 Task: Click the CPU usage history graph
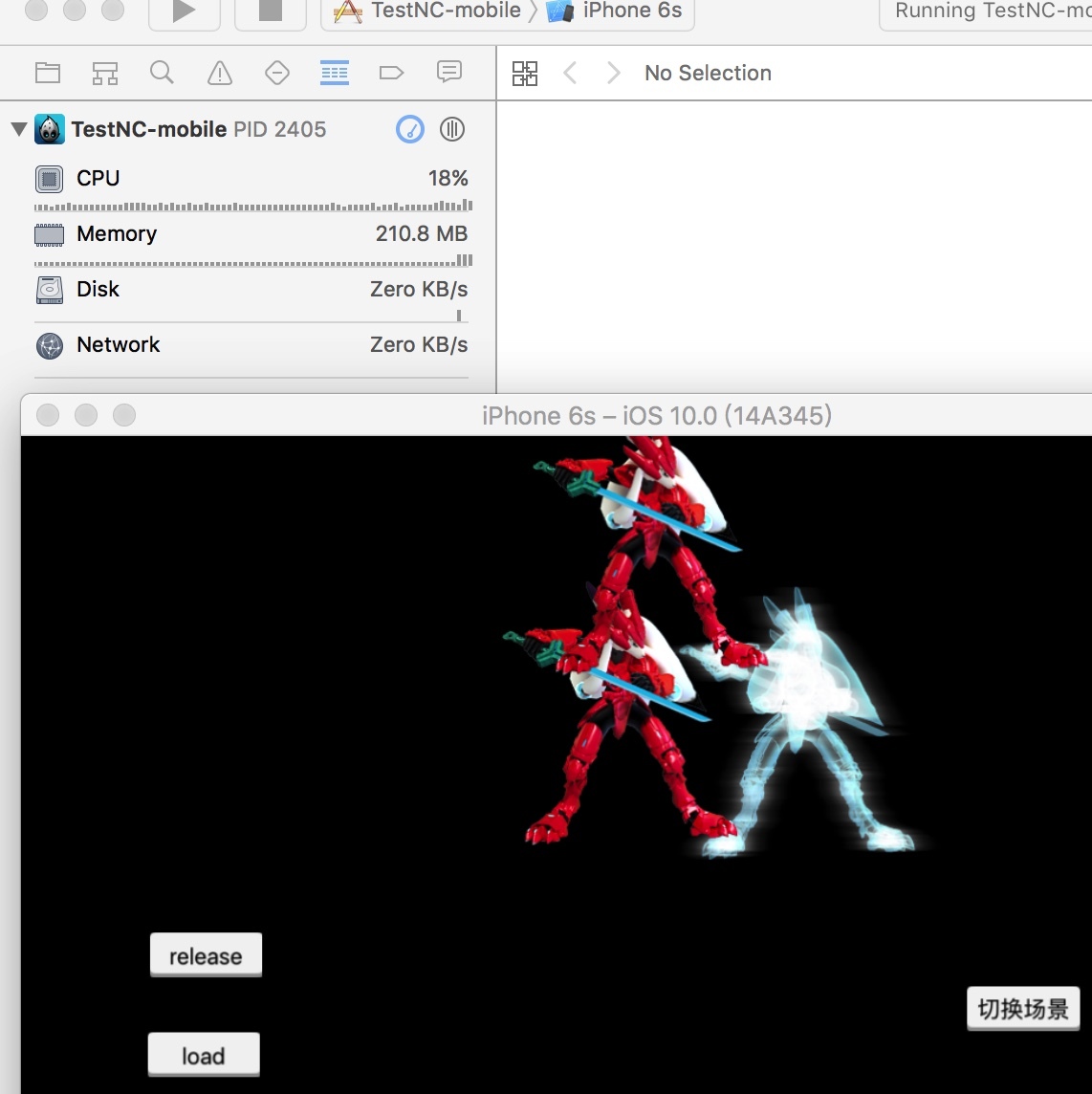tap(253, 206)
